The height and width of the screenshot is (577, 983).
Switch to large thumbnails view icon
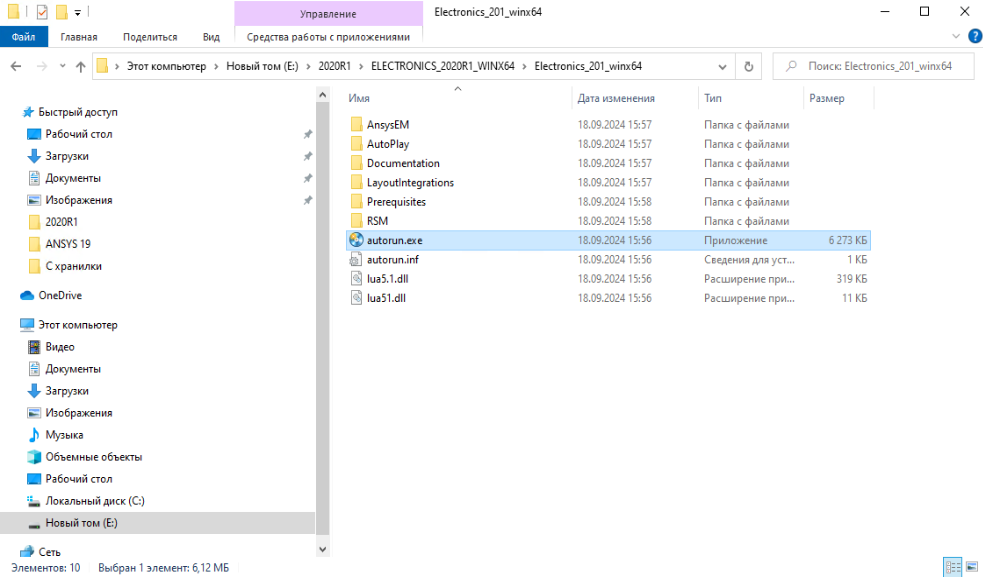[x=972, y=567]
